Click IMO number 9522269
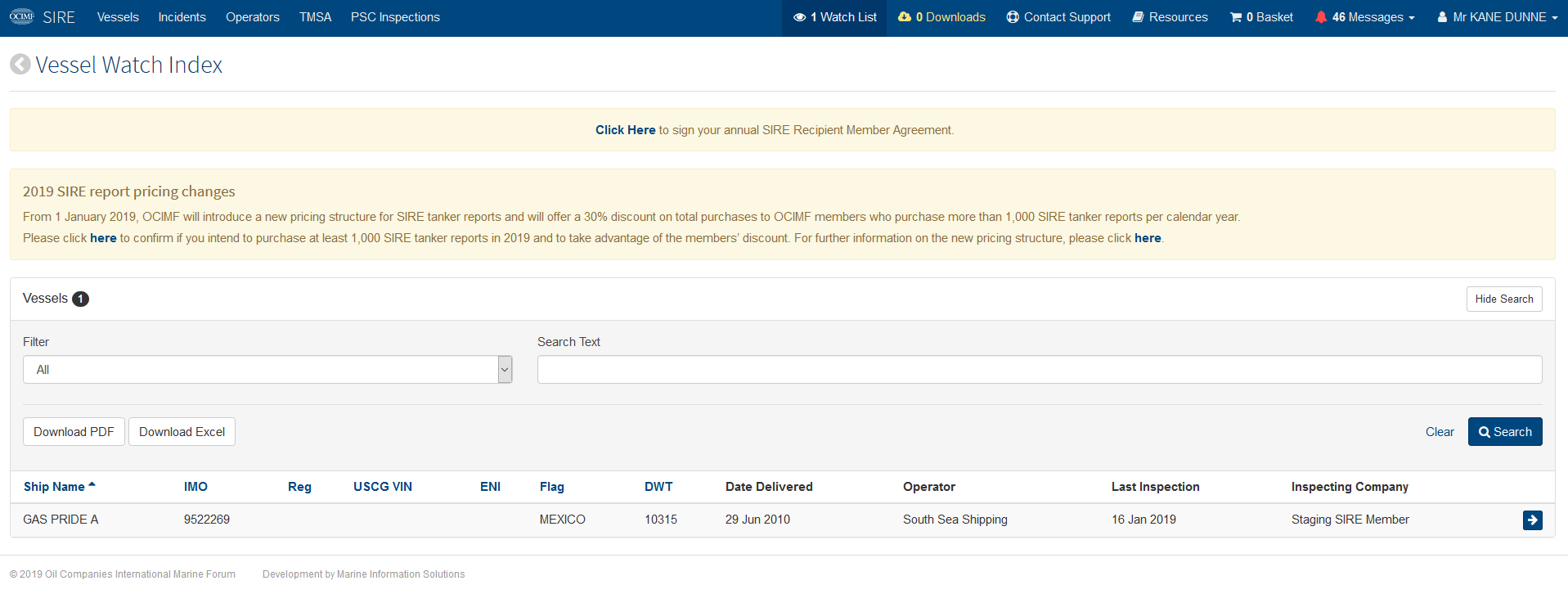Image resolution: width=1568 pixels, height=603 pixels. tap(207, 520)
